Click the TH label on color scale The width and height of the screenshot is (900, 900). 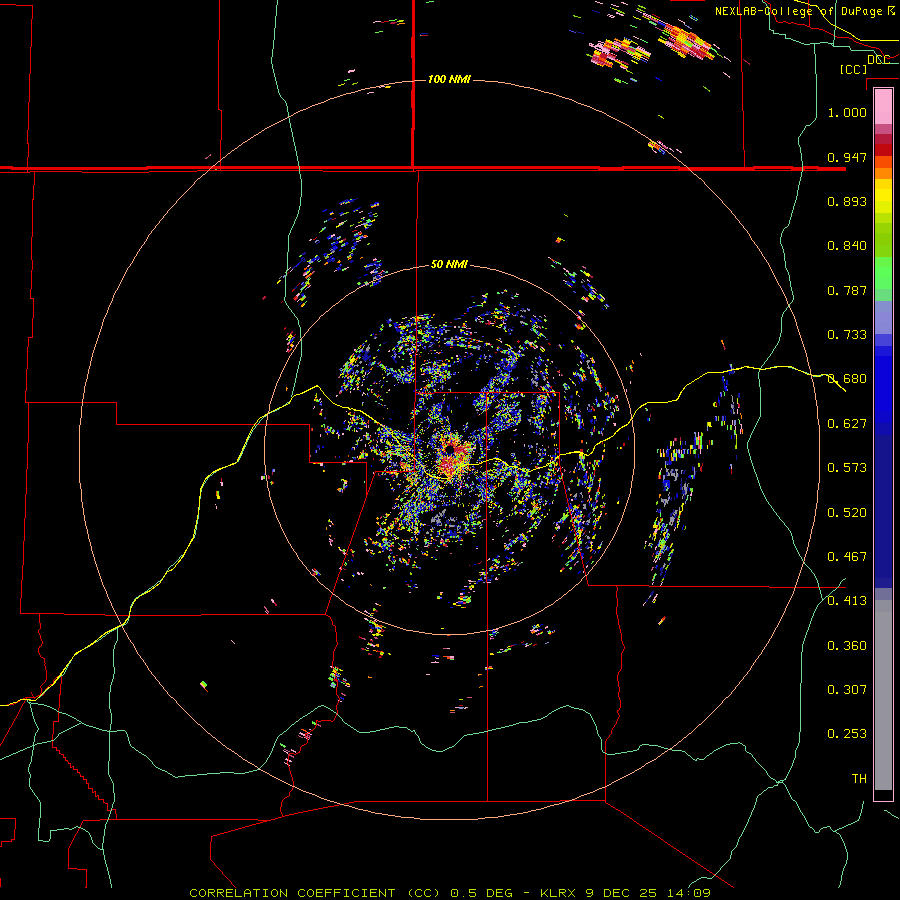[x=859, y=779]
